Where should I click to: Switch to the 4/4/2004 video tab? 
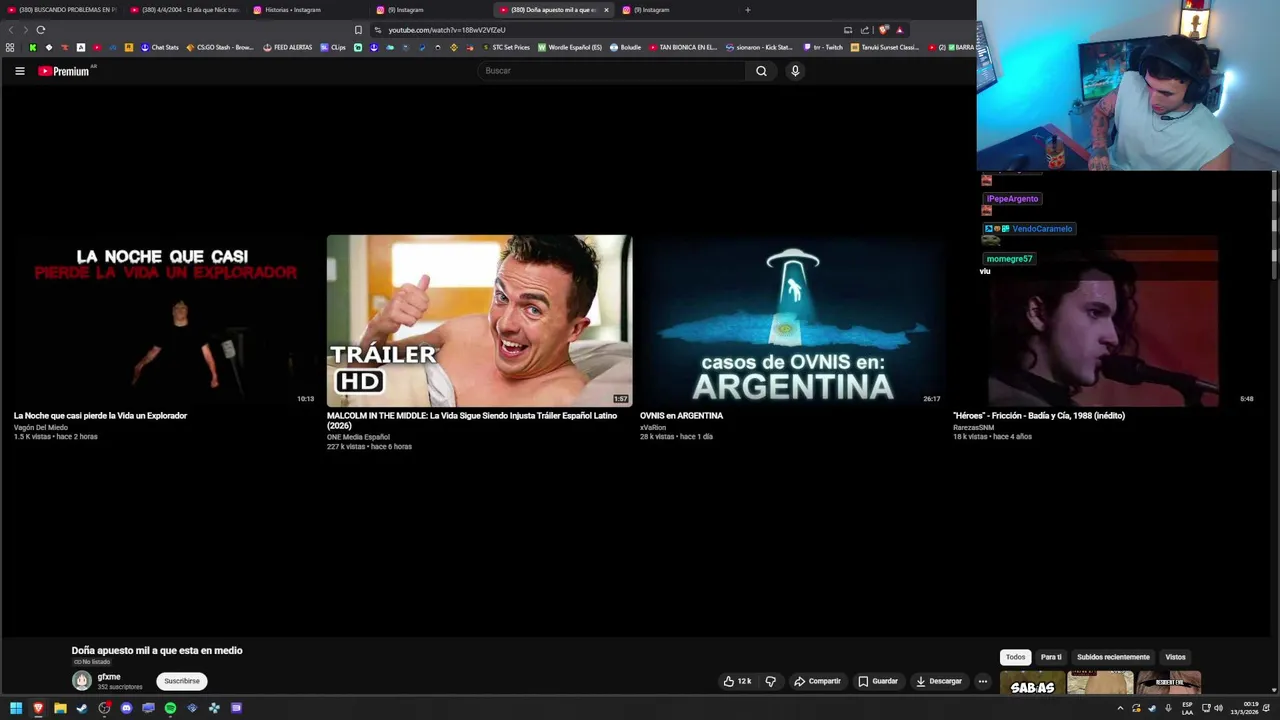185,10
